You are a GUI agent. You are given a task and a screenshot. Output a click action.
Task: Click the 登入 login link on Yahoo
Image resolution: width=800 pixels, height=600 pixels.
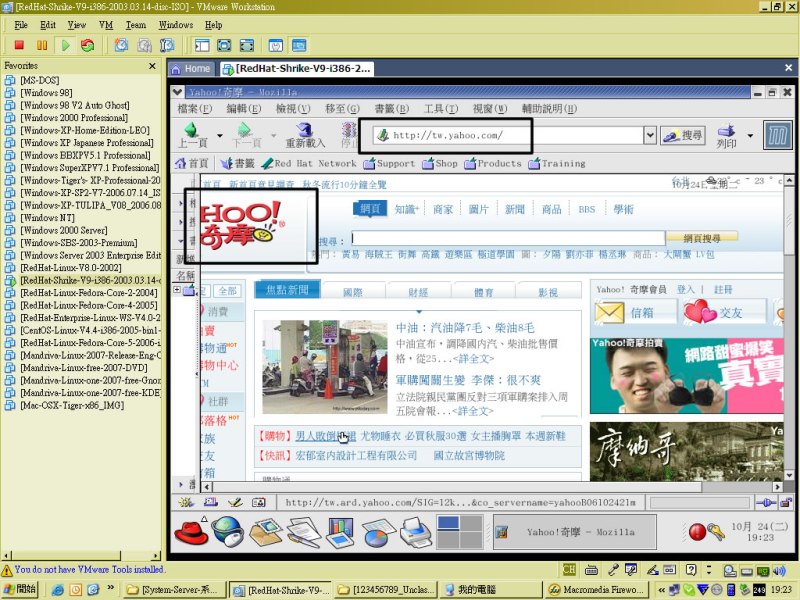[686, 289]
